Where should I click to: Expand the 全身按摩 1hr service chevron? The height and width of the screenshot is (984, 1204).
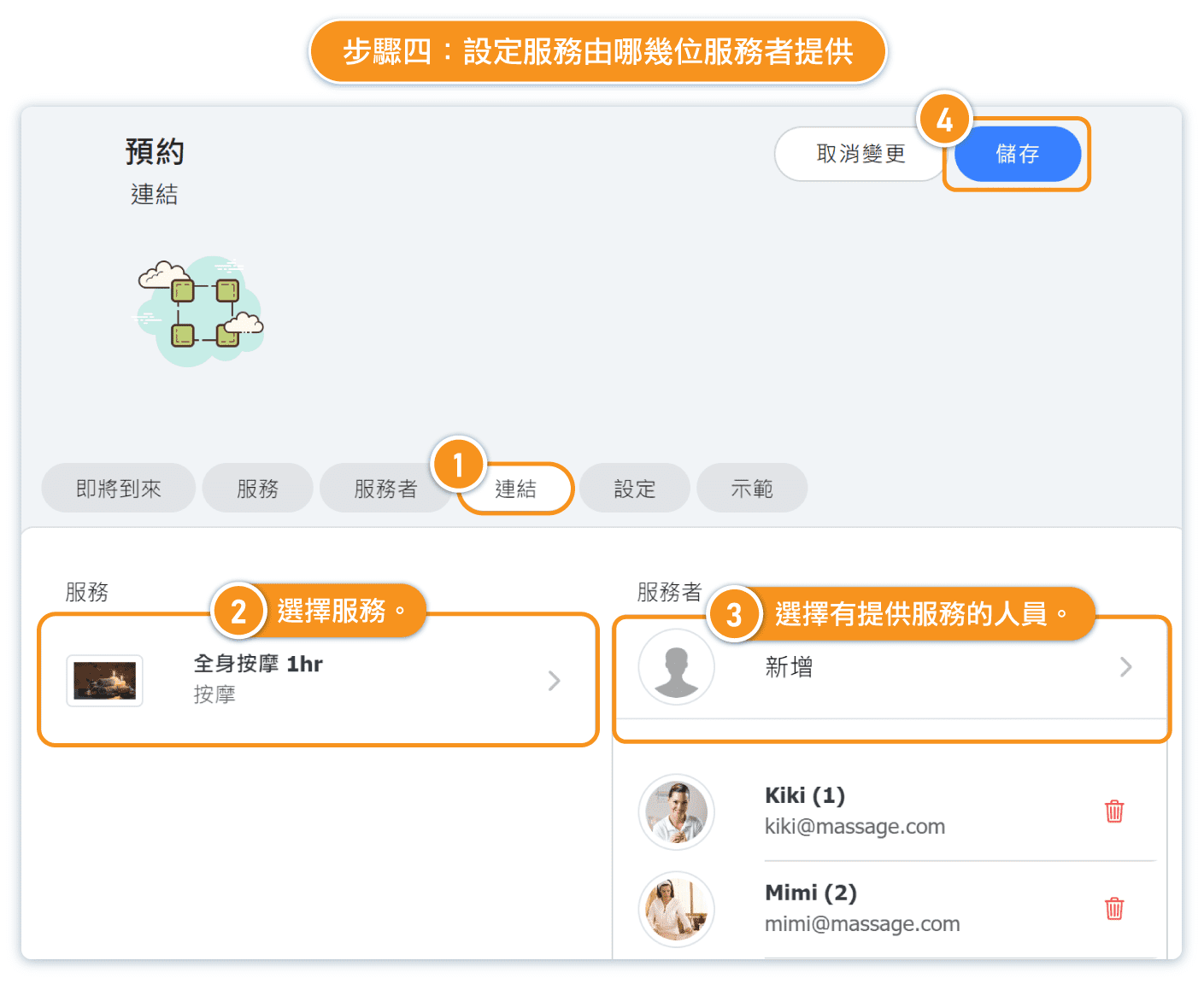tap(555, 681)
